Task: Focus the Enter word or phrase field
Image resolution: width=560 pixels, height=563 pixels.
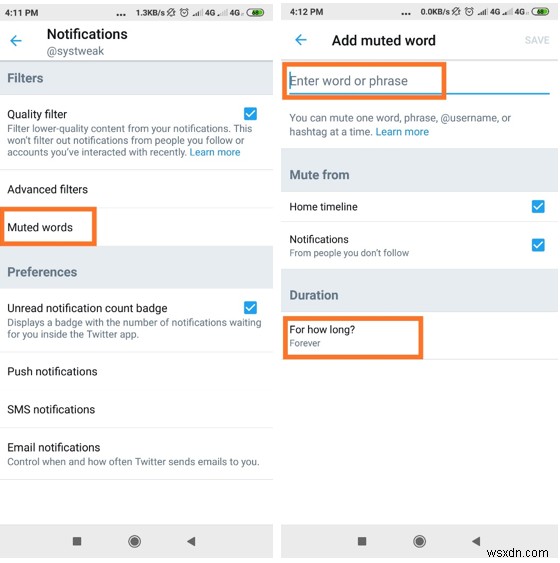Action: 419,81
